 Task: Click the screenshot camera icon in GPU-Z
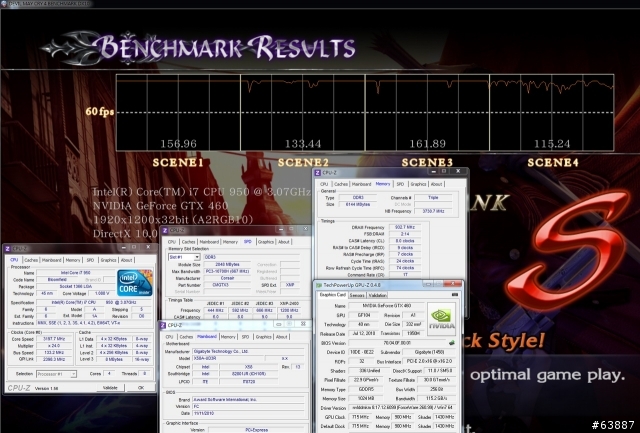(455, 295)
